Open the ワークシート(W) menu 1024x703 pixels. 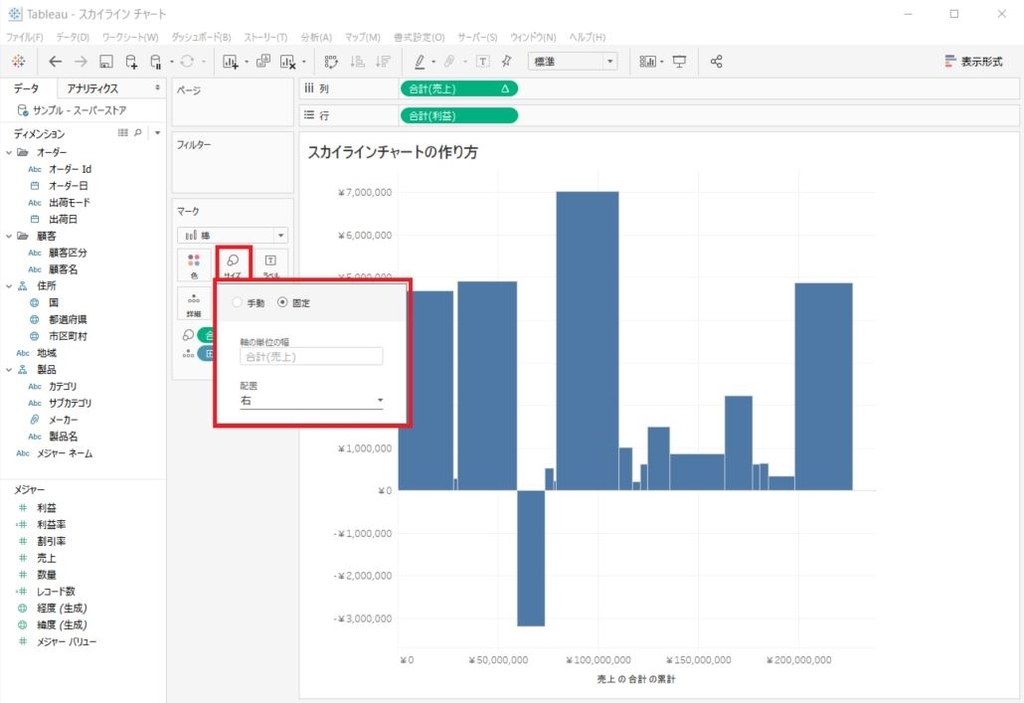click(x=130, y=37)
